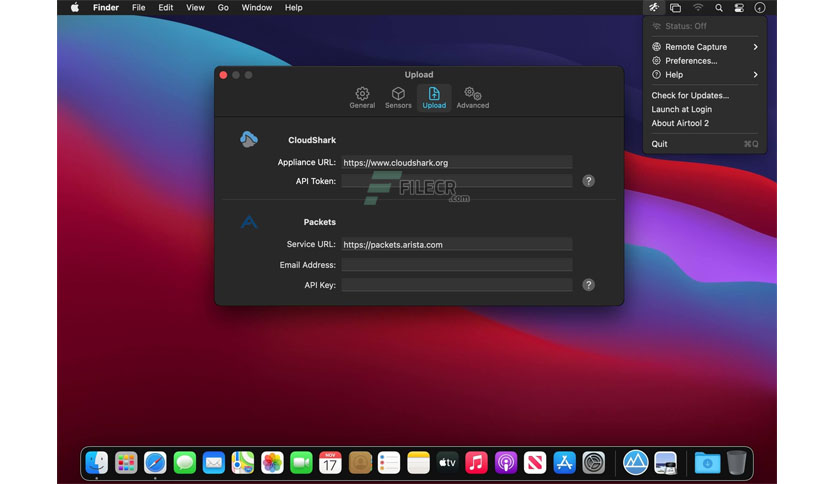836x484 pixels.
Task: Open Finder from the Dock
Action: [97, 463]
